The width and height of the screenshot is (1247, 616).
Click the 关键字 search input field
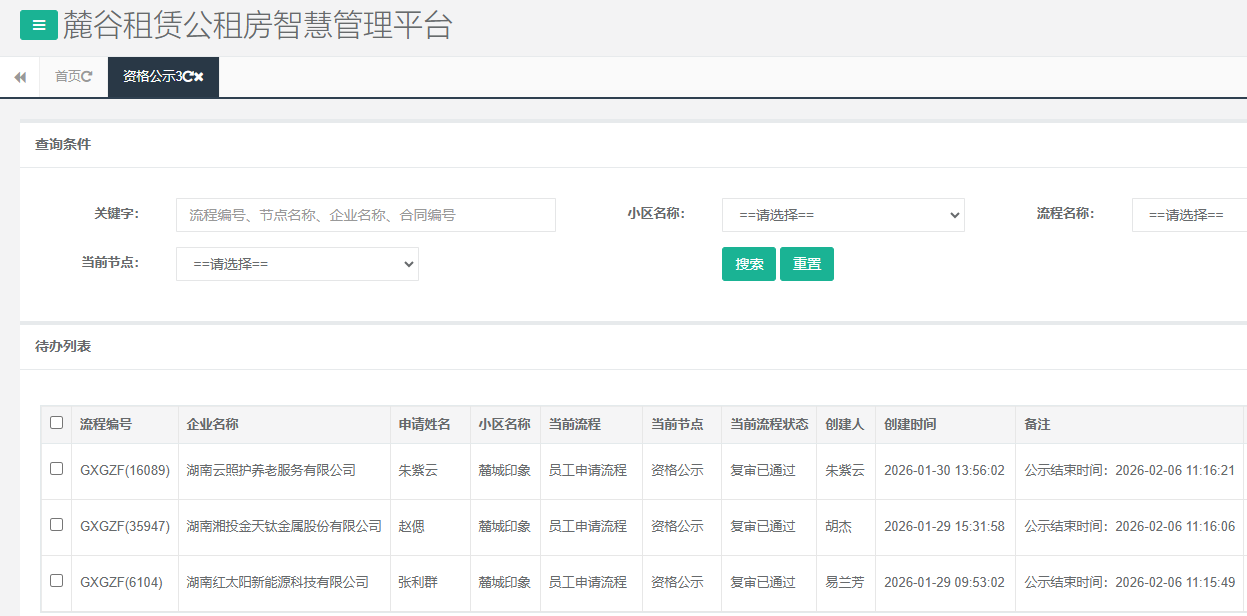(x=366, y=215)
